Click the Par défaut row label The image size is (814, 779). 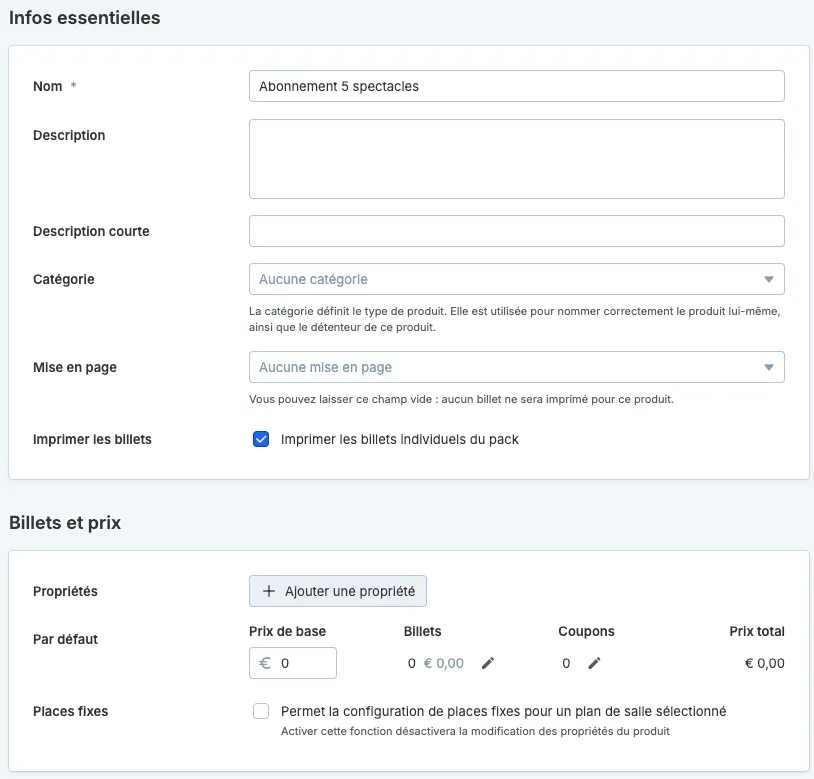(65, 639)
